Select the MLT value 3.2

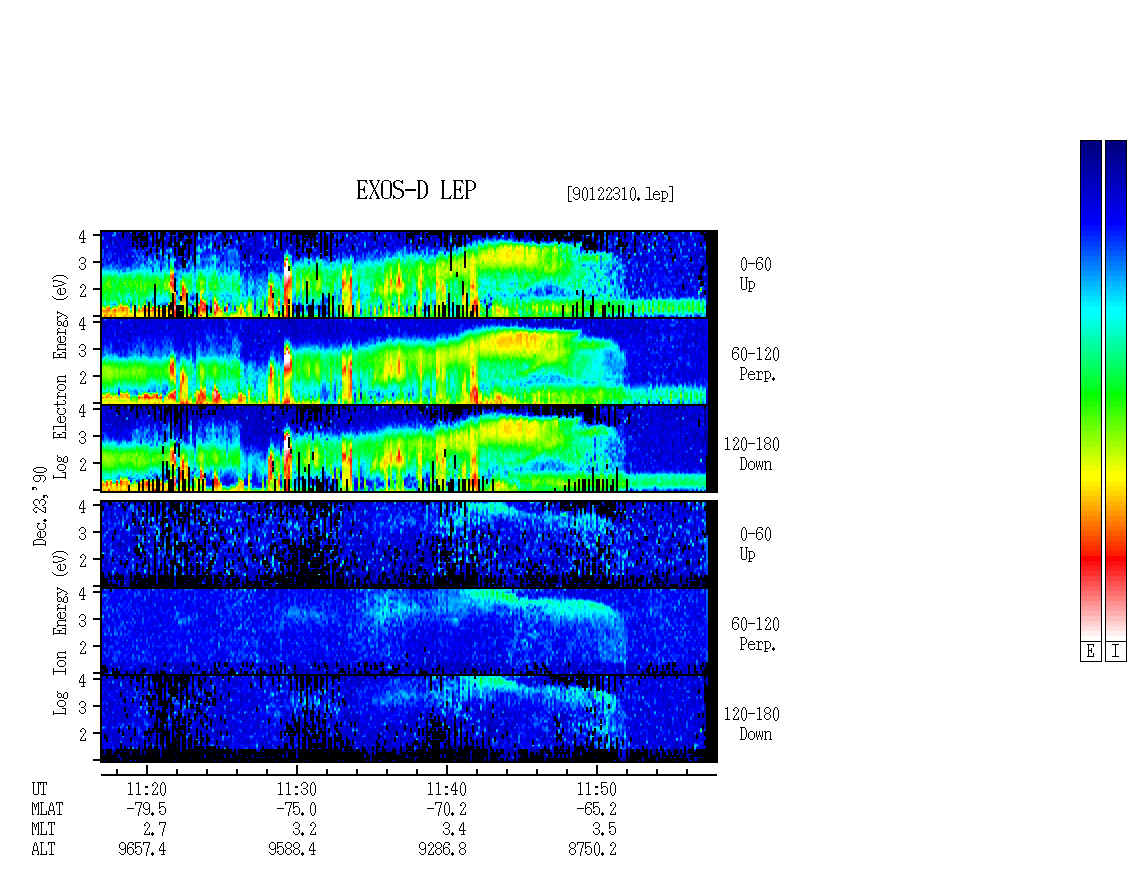305,830
